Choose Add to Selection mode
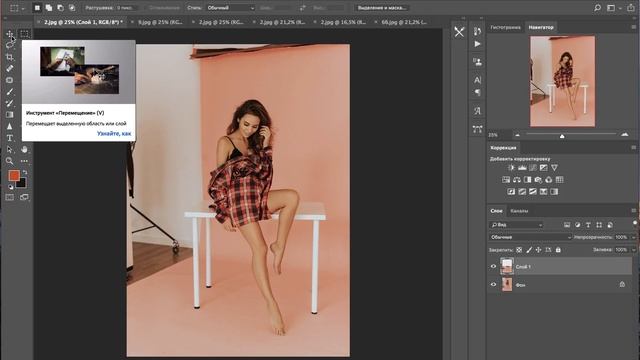The height and width of the screenshot is (360, 640). click(x=49, y=8)
